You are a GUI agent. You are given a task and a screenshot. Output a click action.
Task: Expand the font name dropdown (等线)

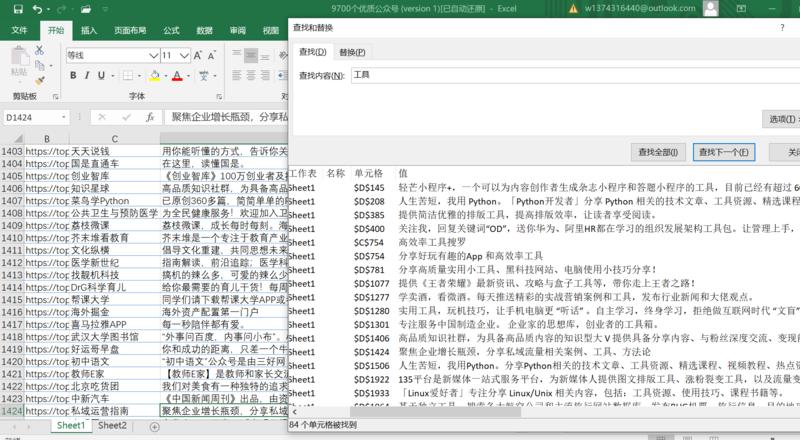[153, 55]
